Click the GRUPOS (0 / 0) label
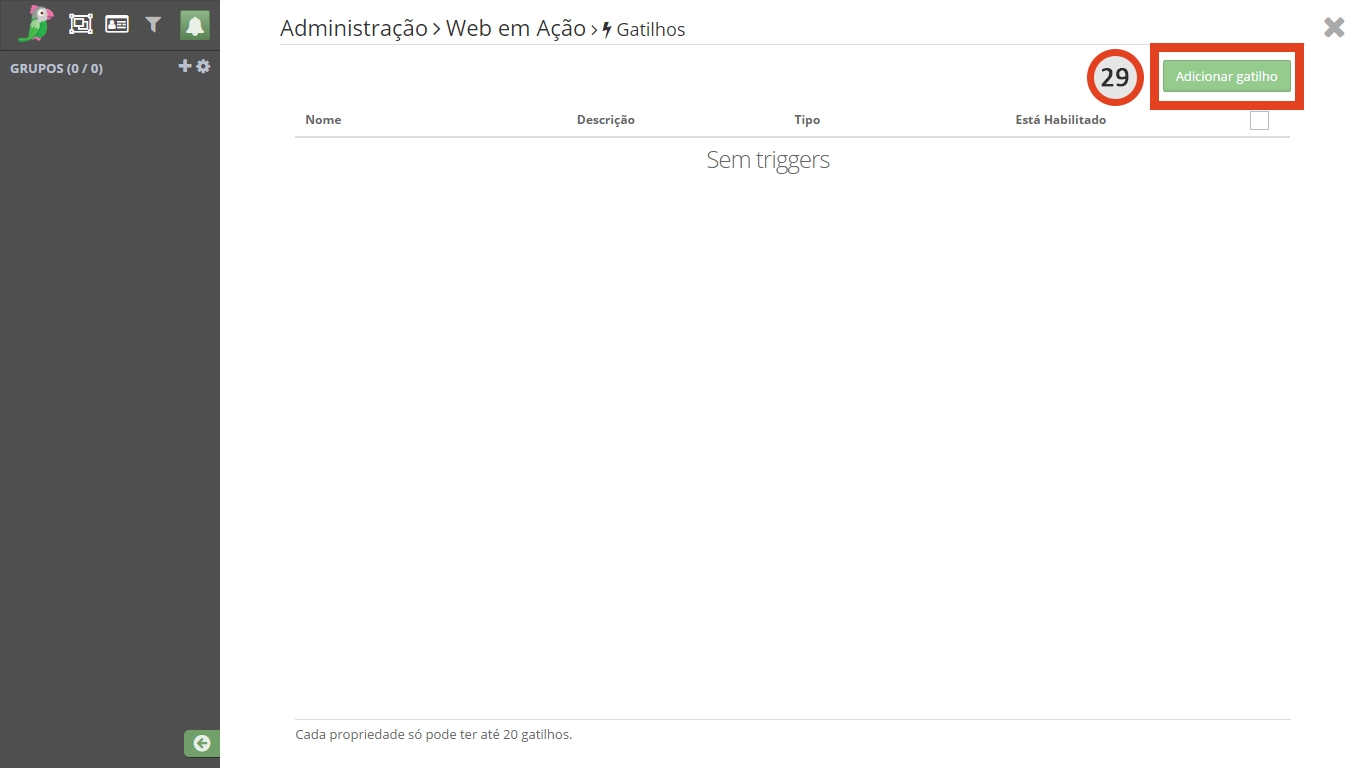 56,69
